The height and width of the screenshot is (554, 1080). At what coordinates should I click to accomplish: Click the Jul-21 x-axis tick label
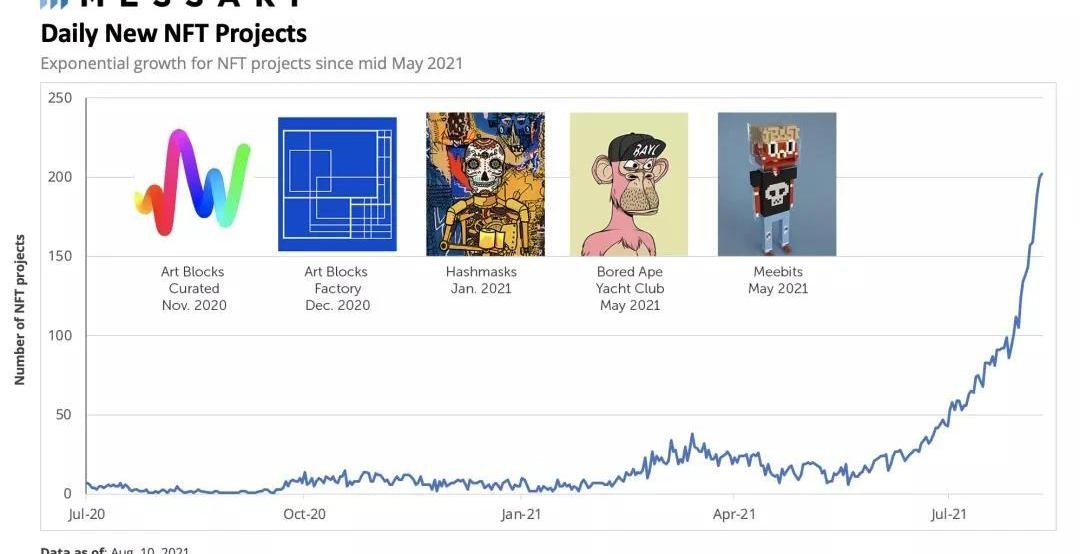(x=948, y=515)
